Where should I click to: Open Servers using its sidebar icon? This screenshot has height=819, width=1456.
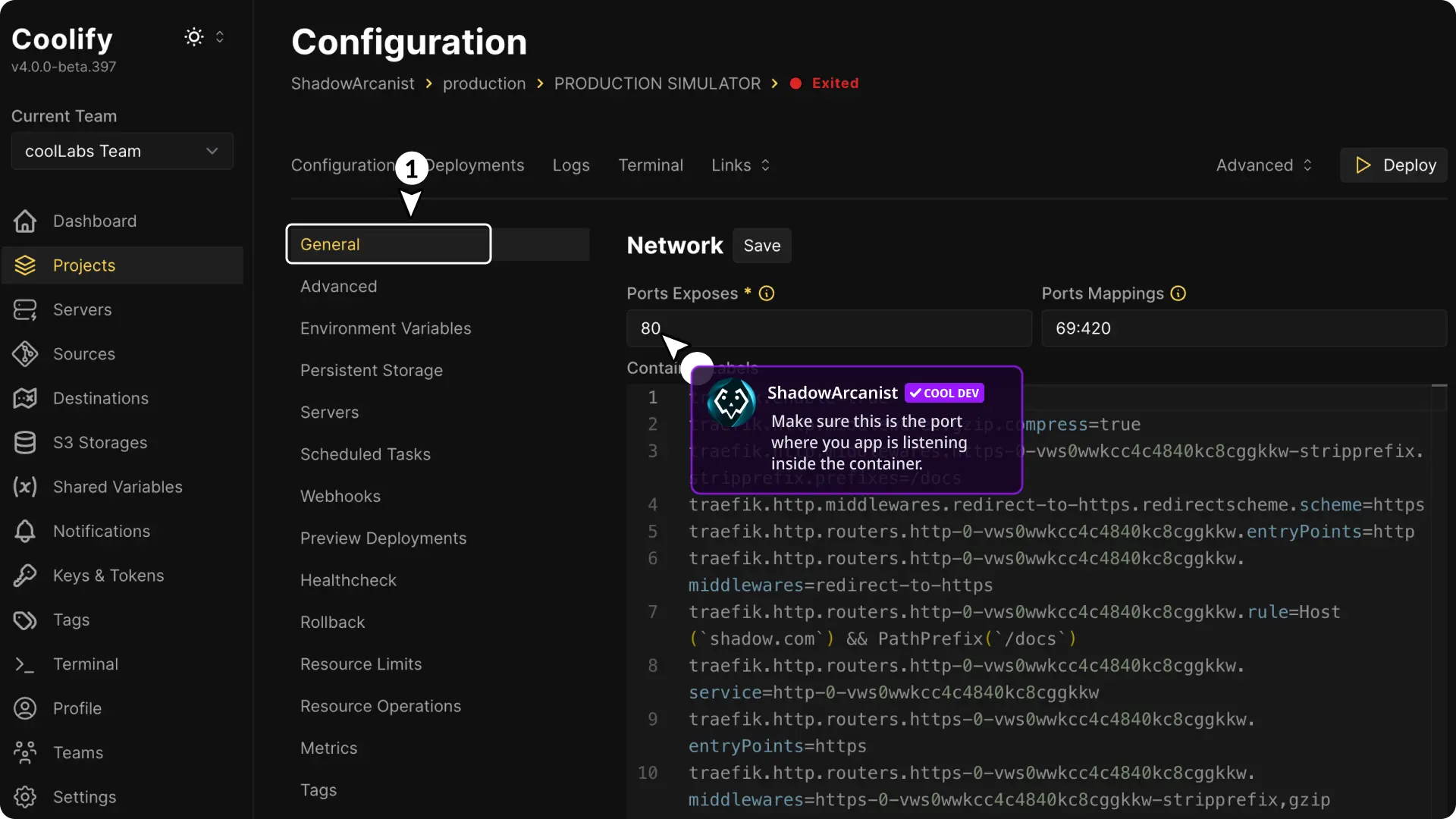click(x=25, y=309)
